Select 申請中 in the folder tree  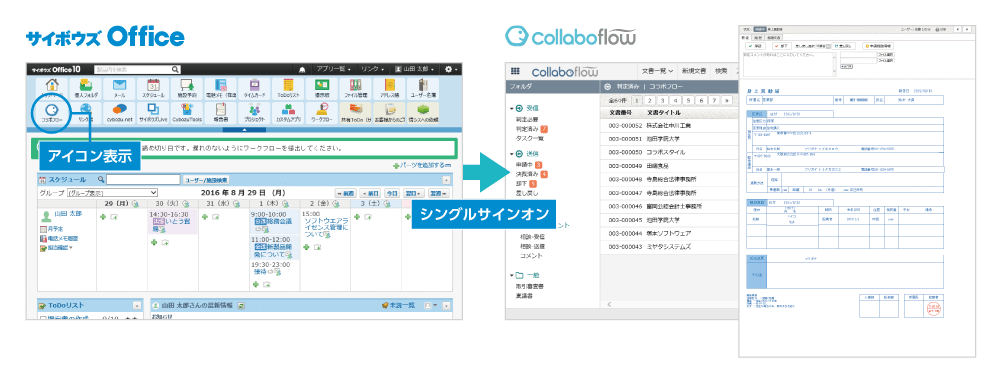pyautogui.click(x=524, y=165)
